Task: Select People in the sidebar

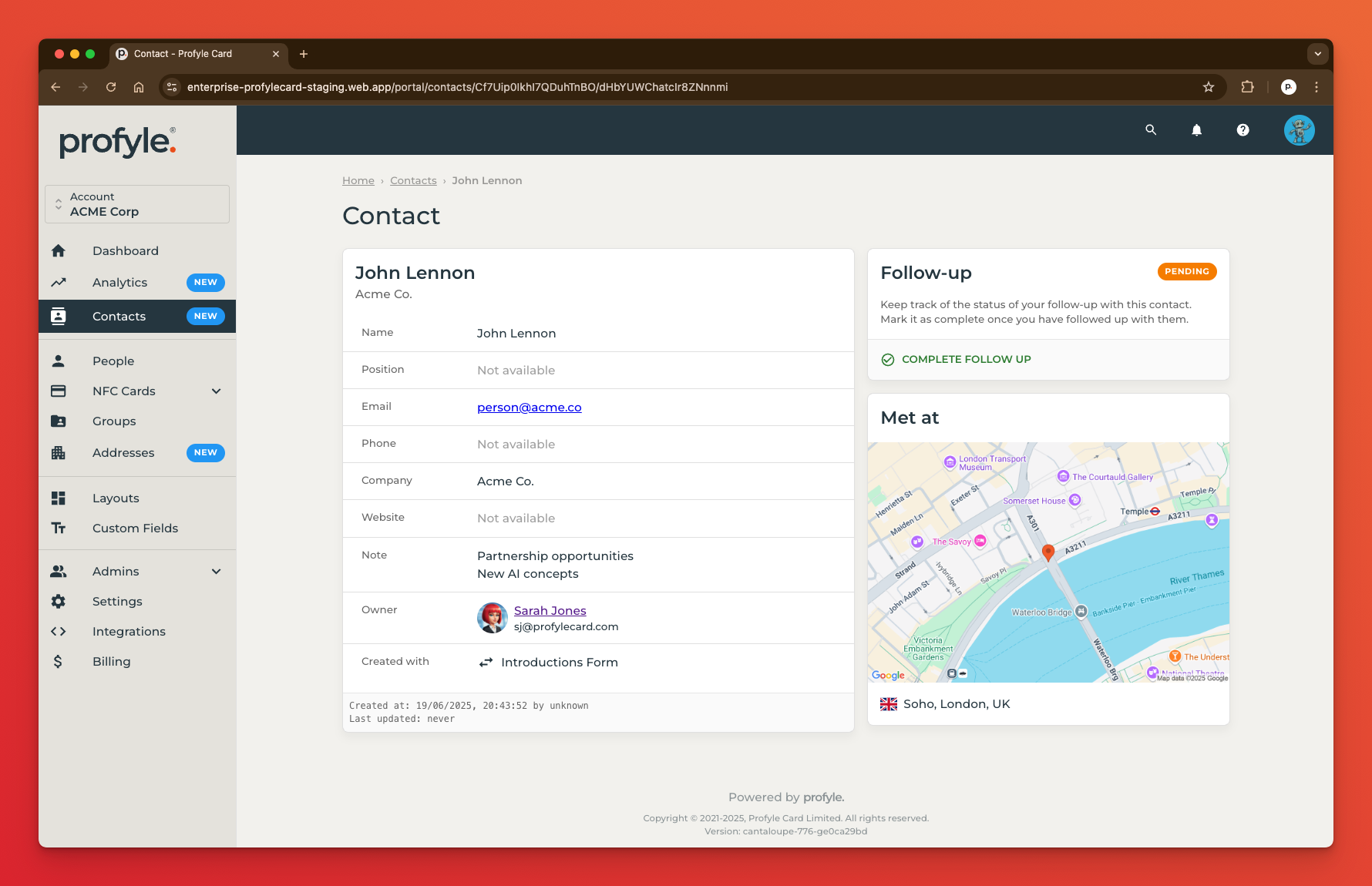Action: pyautogui.click(x=137, y=361)
